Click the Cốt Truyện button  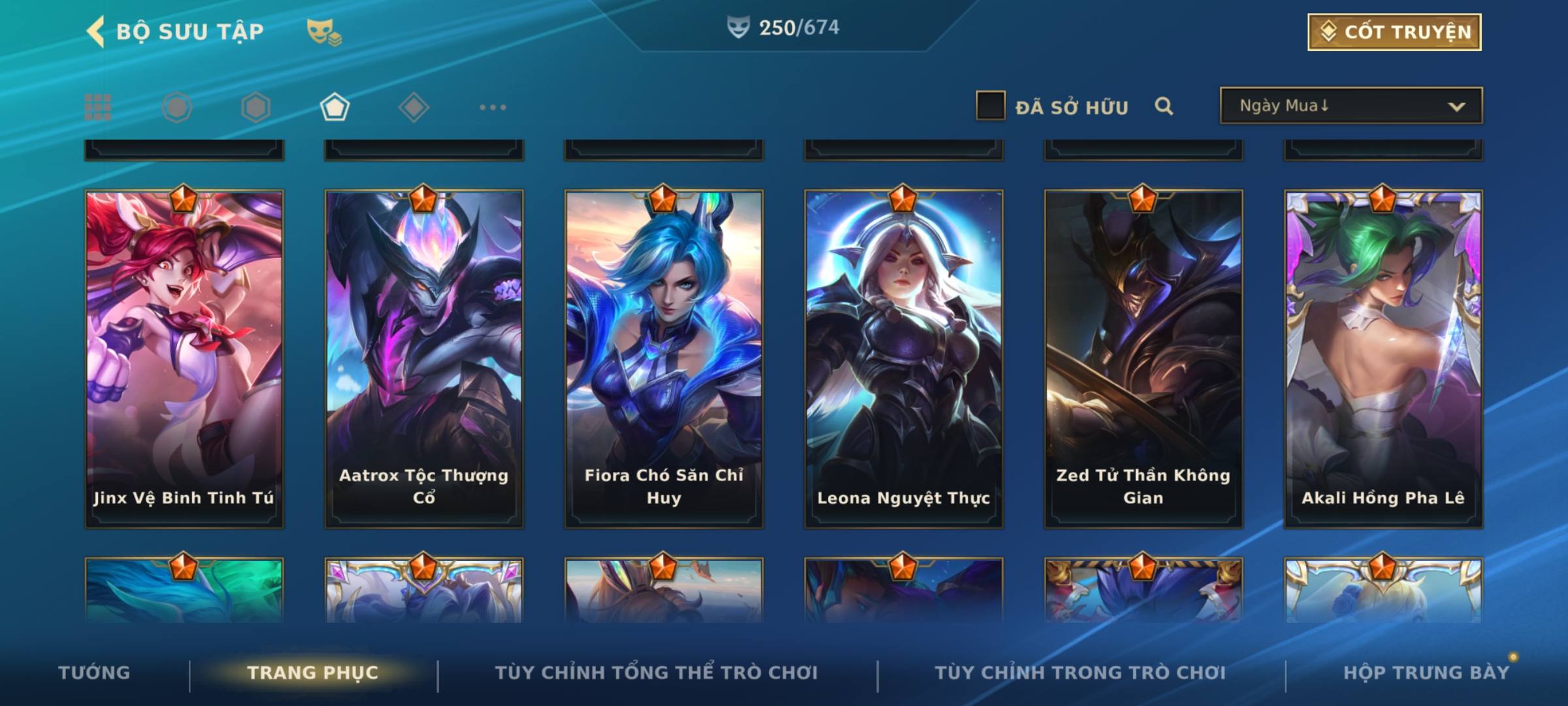[x=1394, y=32]
